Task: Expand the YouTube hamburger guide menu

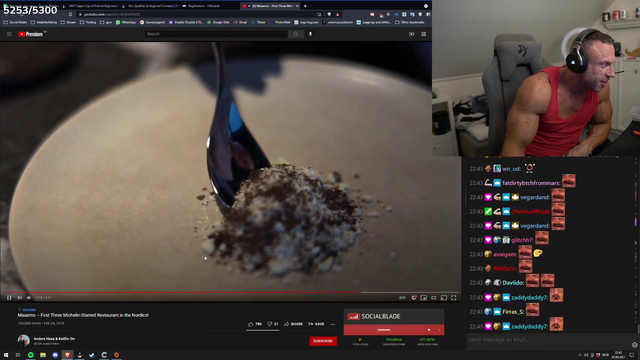Action: pos(9,34)
